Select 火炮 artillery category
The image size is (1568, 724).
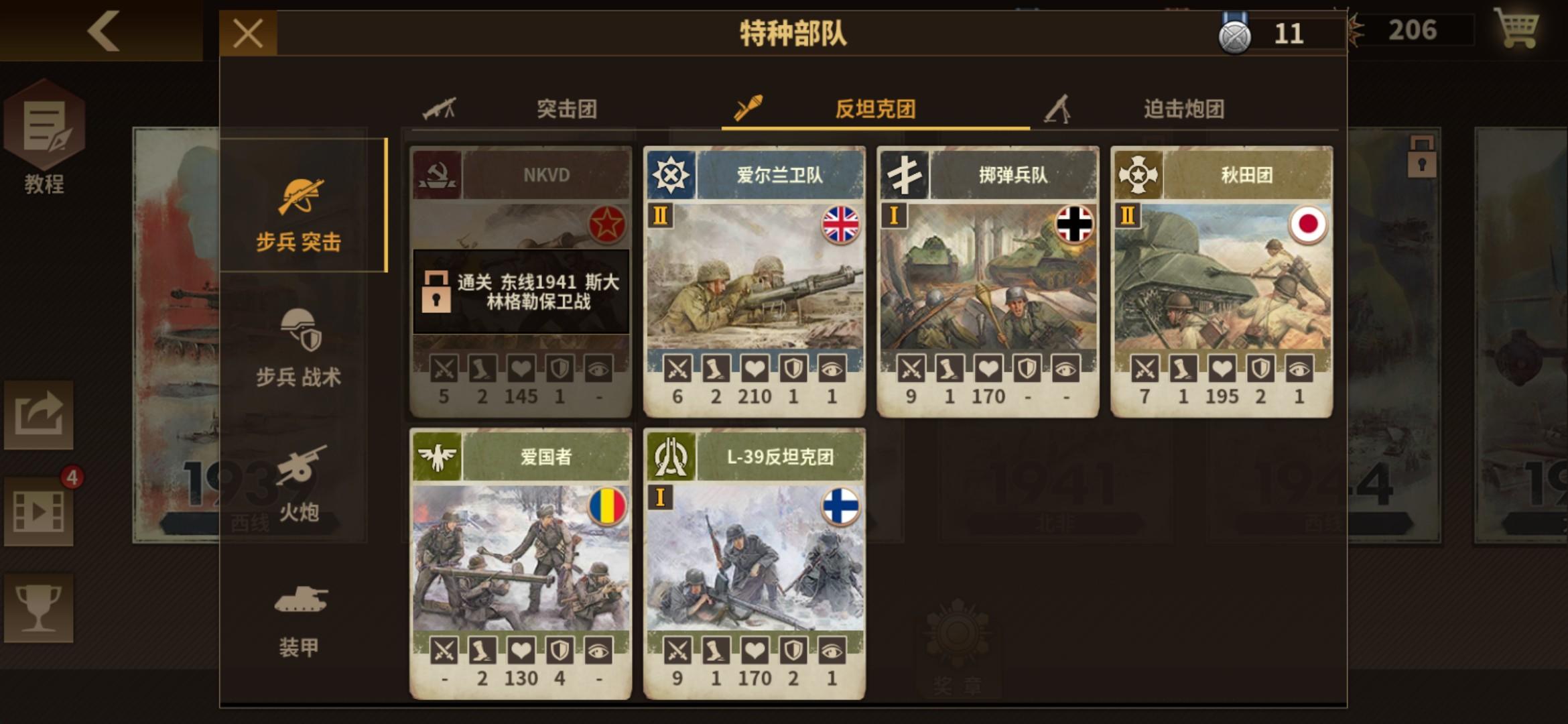pyautogui.click(x=299, y=484)
